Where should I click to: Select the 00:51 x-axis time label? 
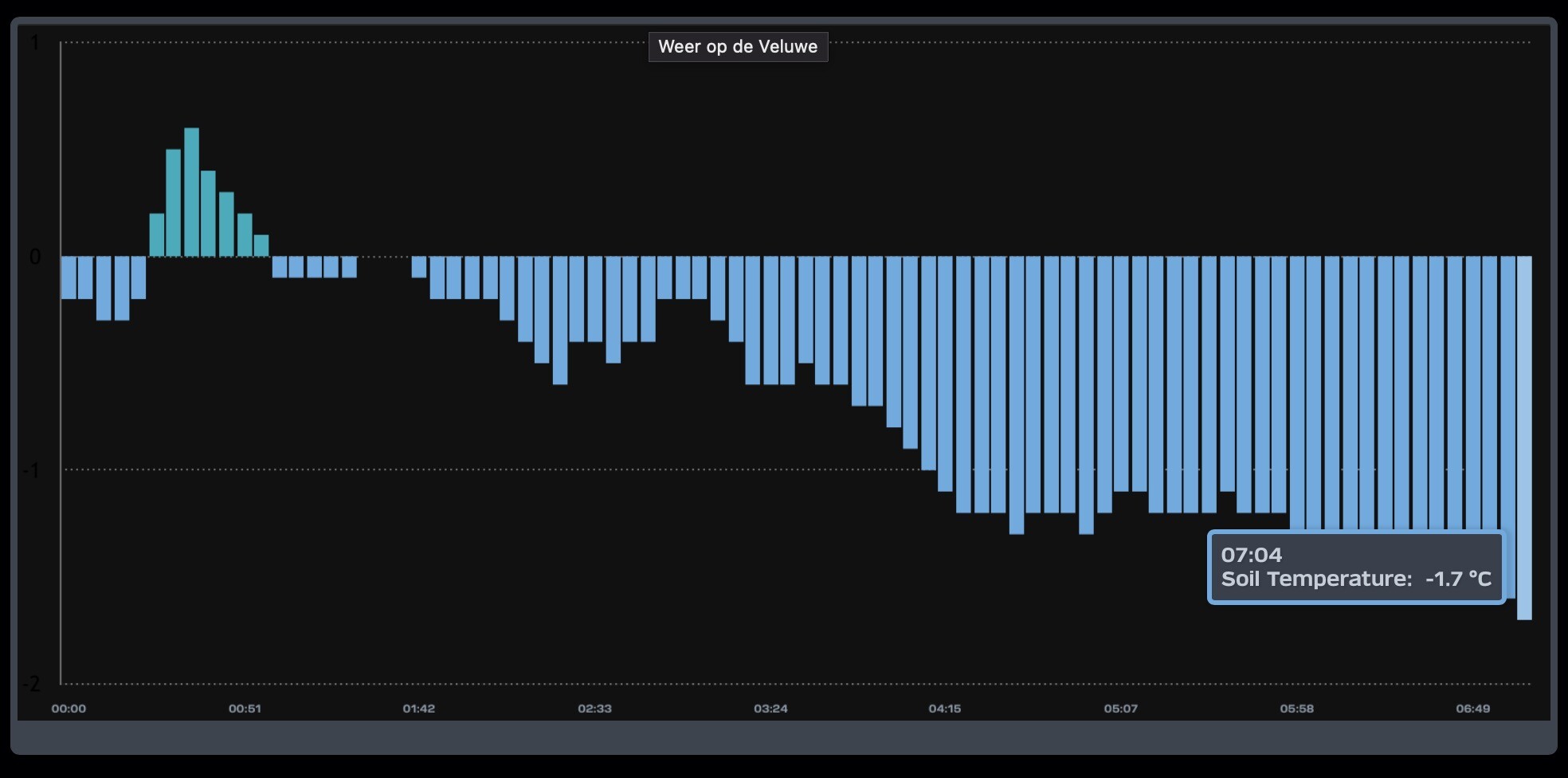coord(245,708)
